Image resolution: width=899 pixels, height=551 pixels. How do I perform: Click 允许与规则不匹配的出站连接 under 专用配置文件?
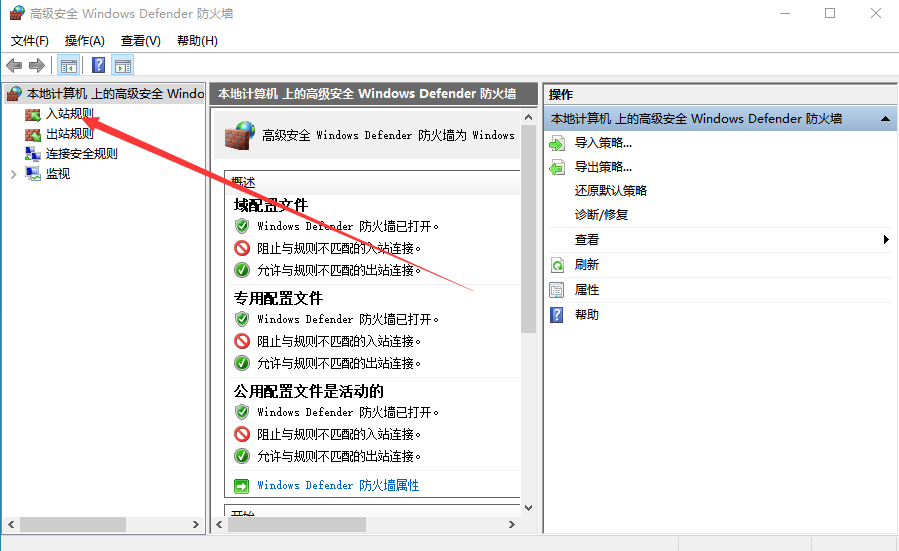click(339, 364)
